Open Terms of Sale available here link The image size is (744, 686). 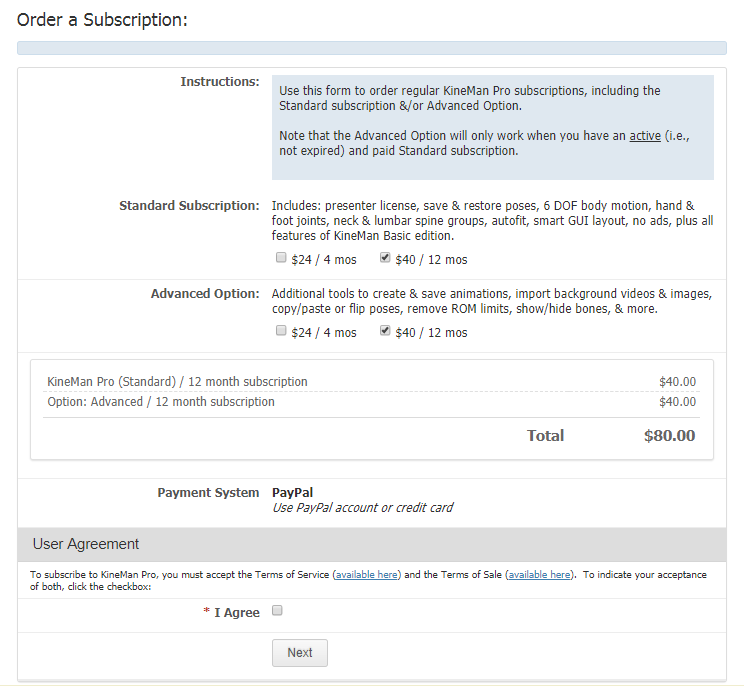coord(539,575)
